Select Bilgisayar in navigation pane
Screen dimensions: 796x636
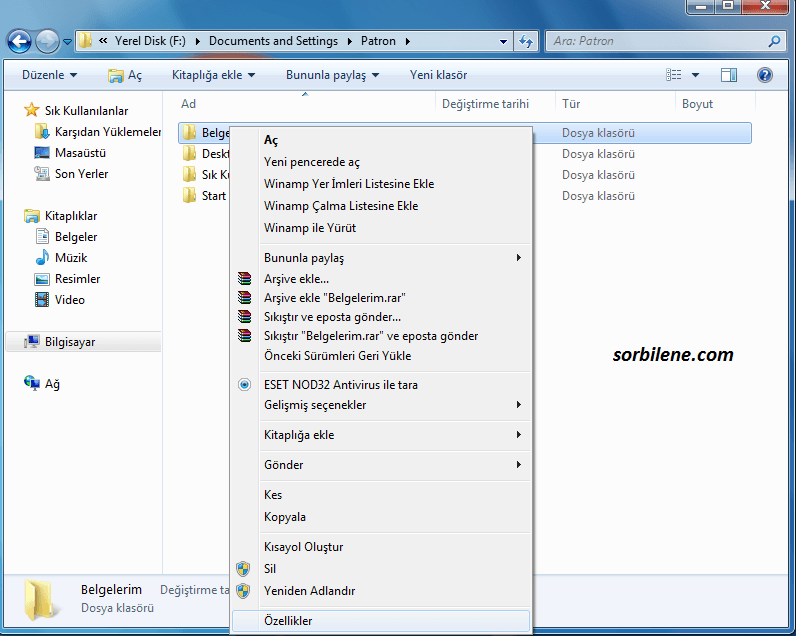click(70, 342)
